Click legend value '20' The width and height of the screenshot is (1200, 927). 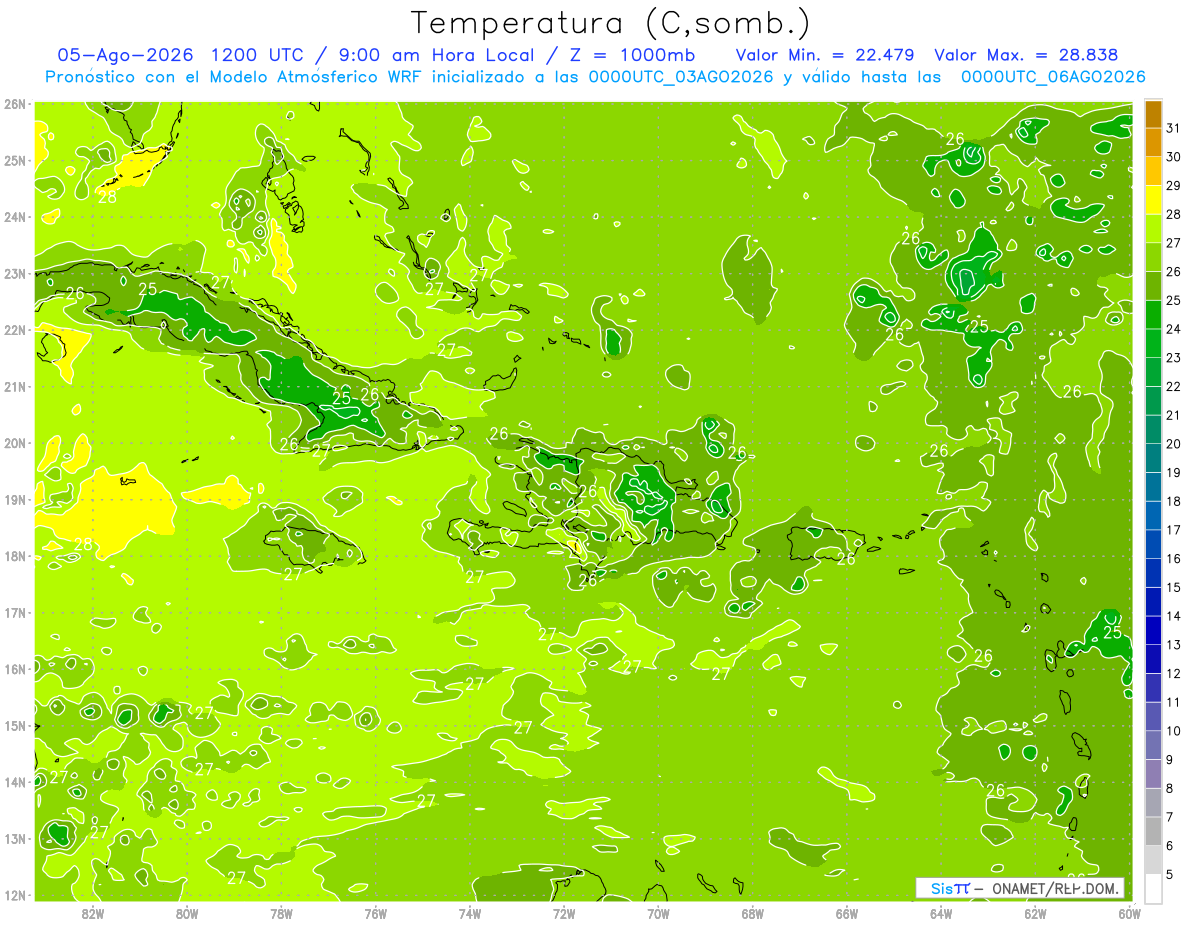[1173, 444]
